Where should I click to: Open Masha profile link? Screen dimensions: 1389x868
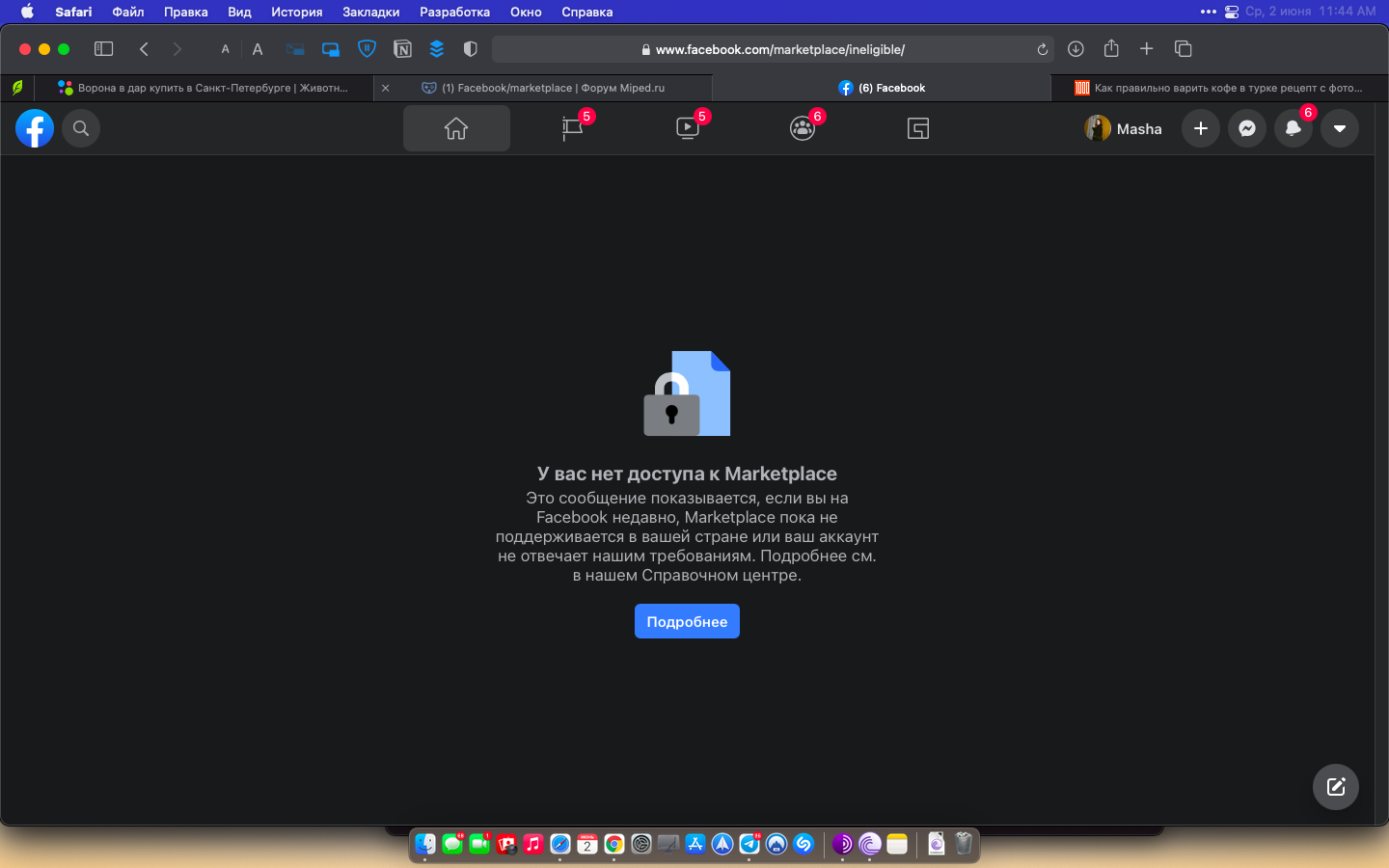pyautogui.click(x=1124, y=128)
